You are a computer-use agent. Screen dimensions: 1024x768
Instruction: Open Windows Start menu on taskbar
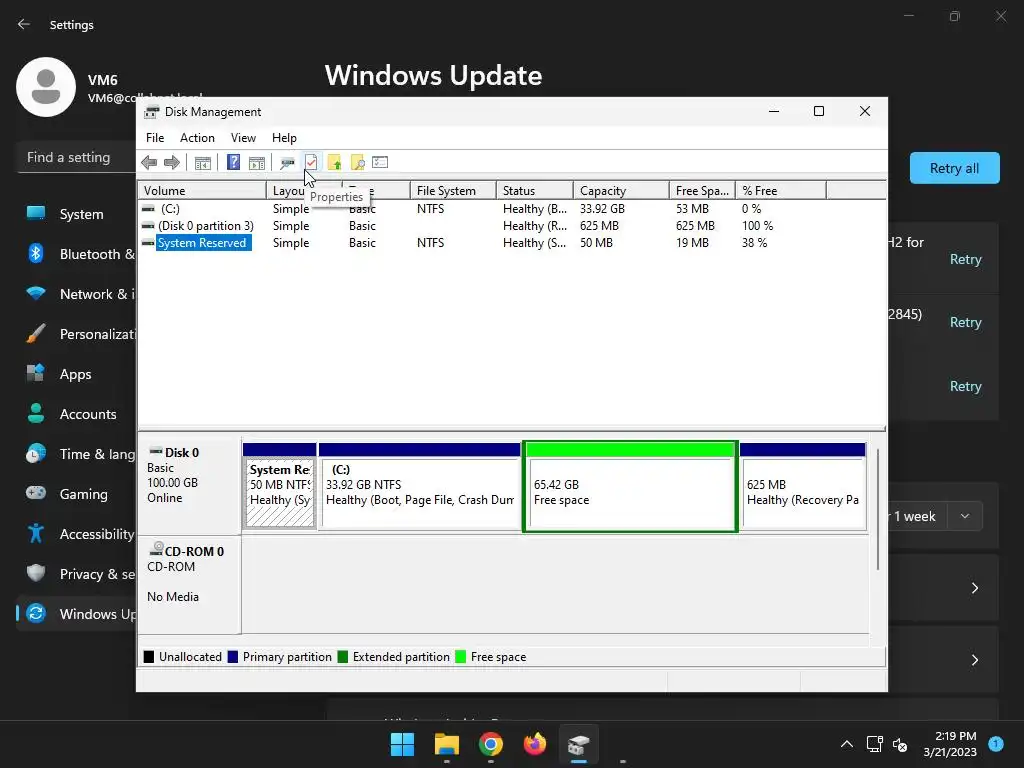[402, 744]
